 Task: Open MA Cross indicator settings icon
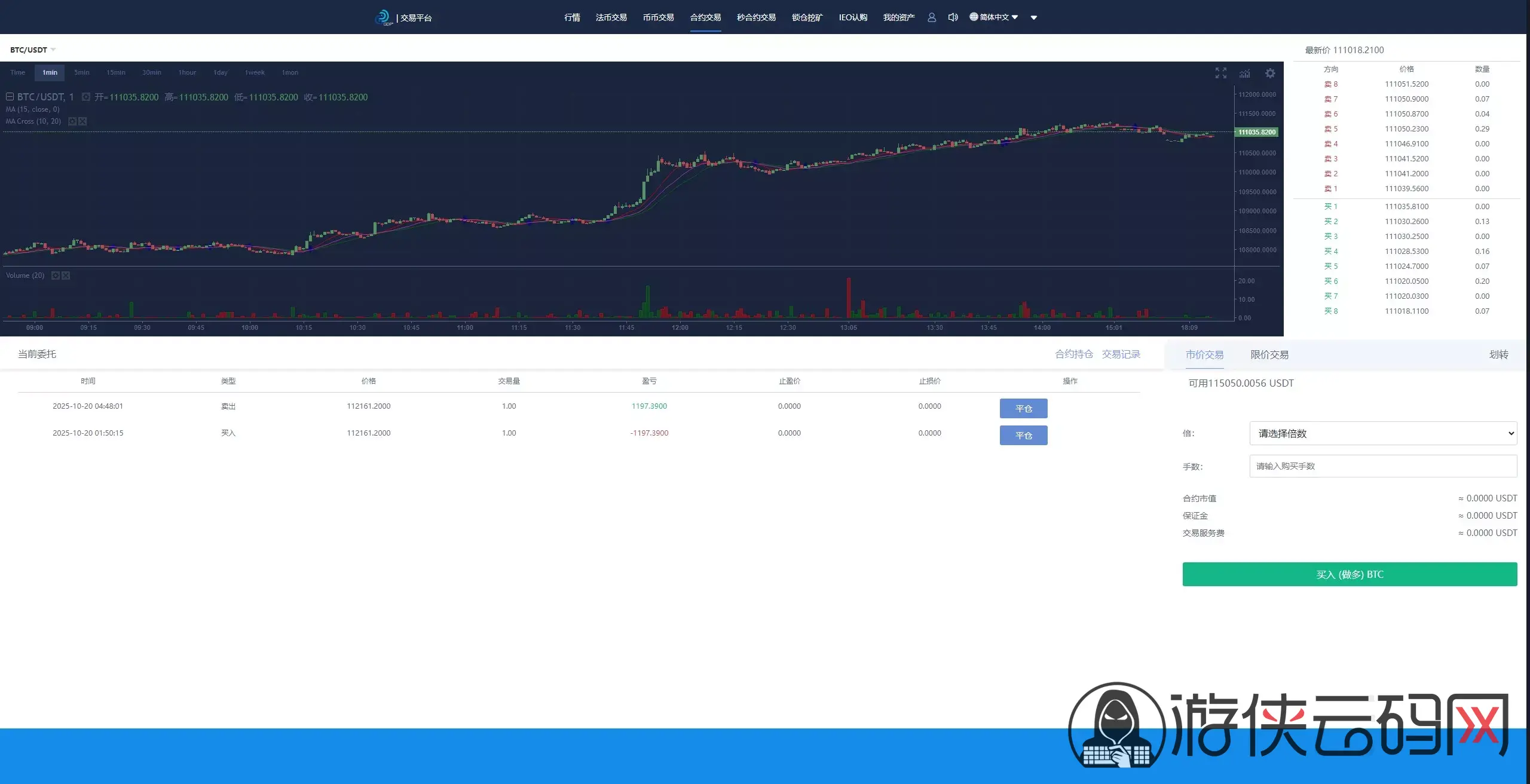tap(72, 121)
